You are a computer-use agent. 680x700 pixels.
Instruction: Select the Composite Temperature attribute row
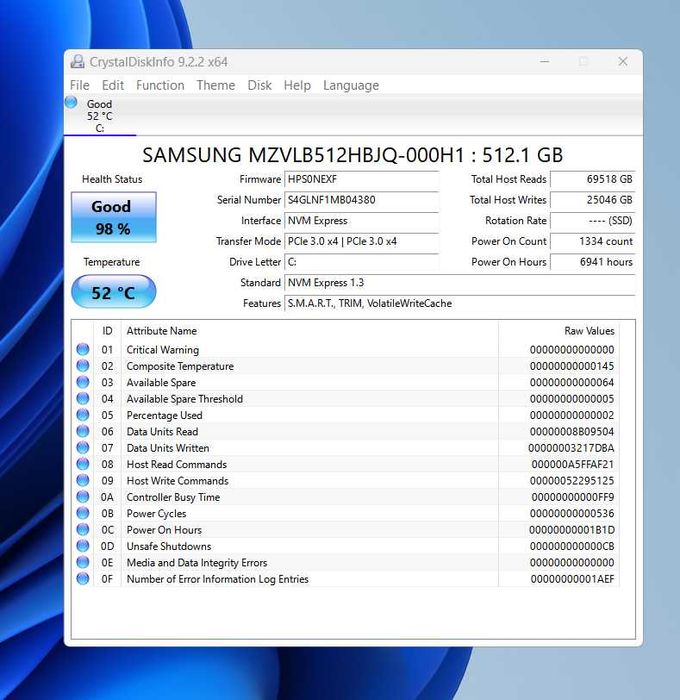point(345,366)
